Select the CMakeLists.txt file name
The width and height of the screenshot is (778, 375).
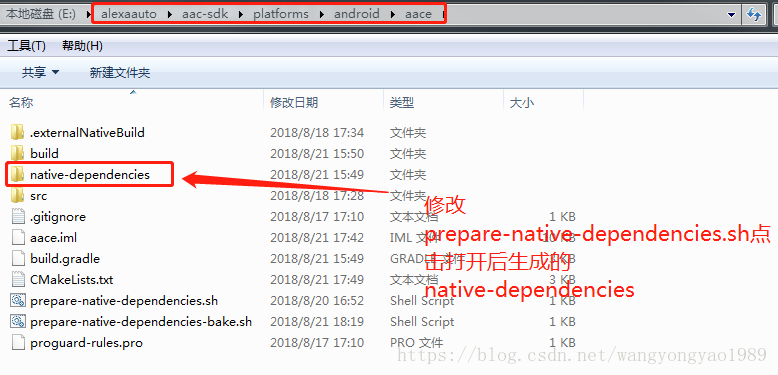point(71,279)
